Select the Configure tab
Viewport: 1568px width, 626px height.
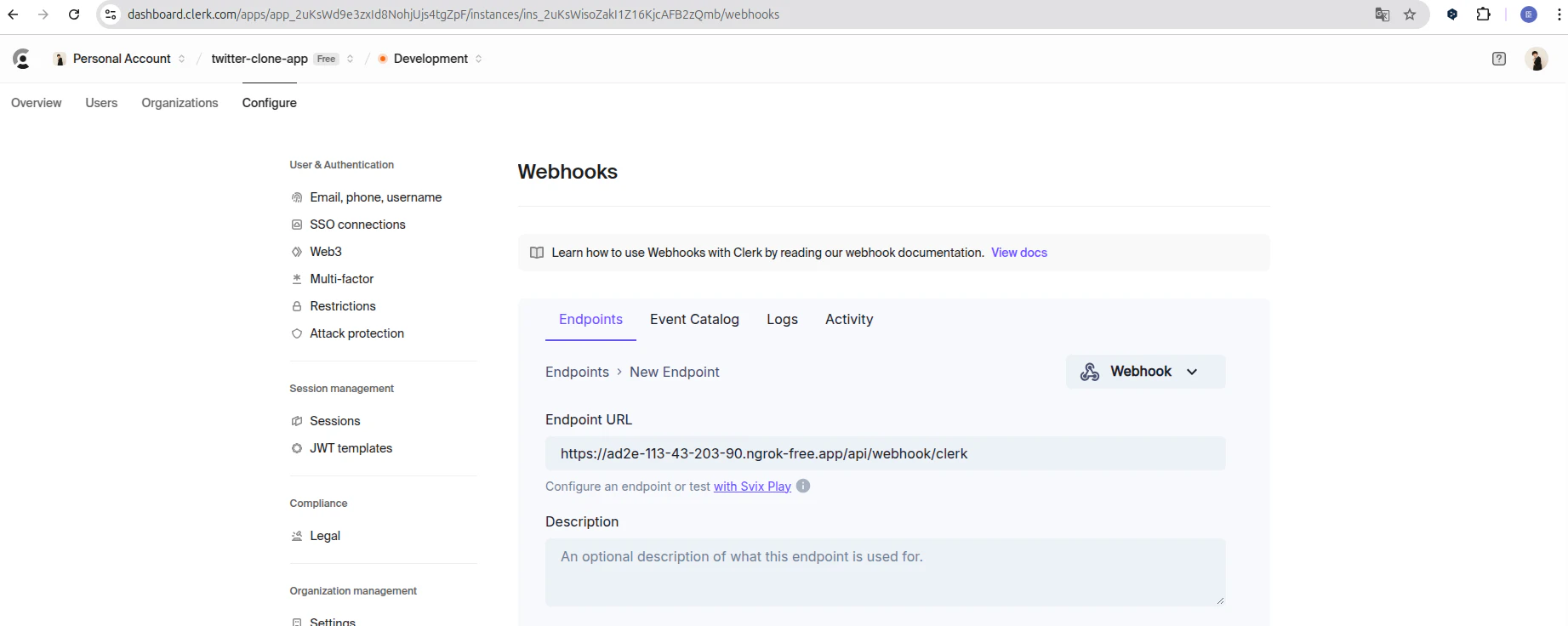point(270,103)
